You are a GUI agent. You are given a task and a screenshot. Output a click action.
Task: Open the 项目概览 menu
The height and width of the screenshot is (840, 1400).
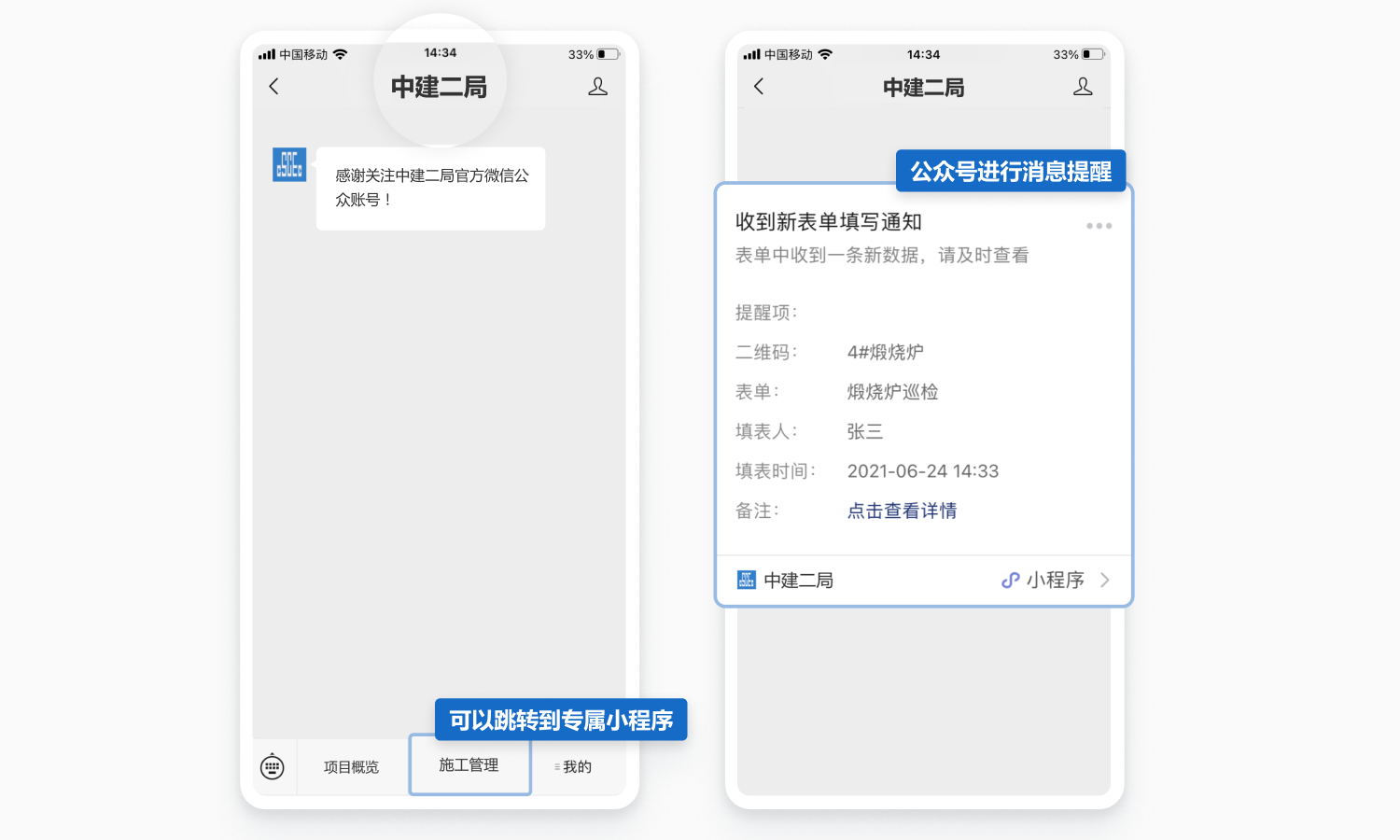click(x=352, y=767)
